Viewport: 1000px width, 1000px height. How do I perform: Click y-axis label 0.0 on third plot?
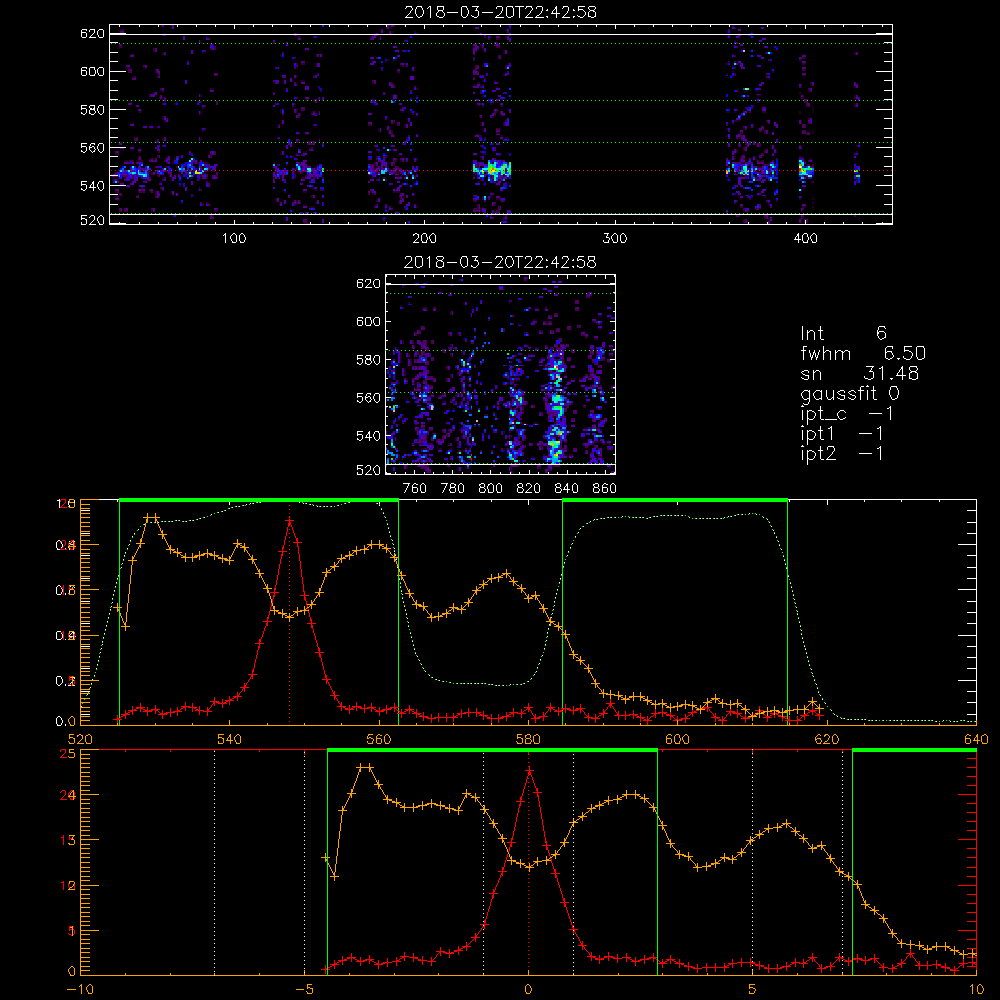[66, 722]
